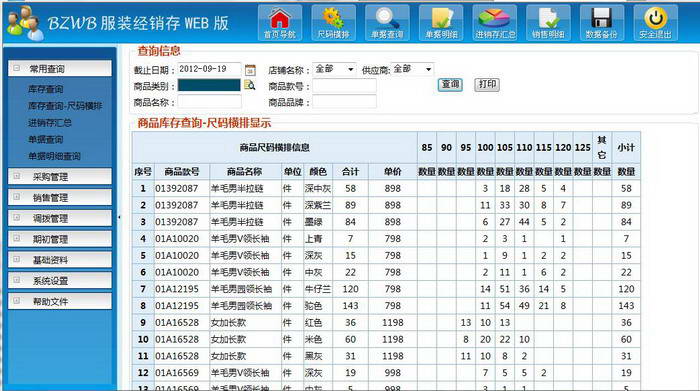The height and width of the screenshot is (391, 700).
Task: Select row 2 color cell 深紫兰
Action: pos(318,205)
